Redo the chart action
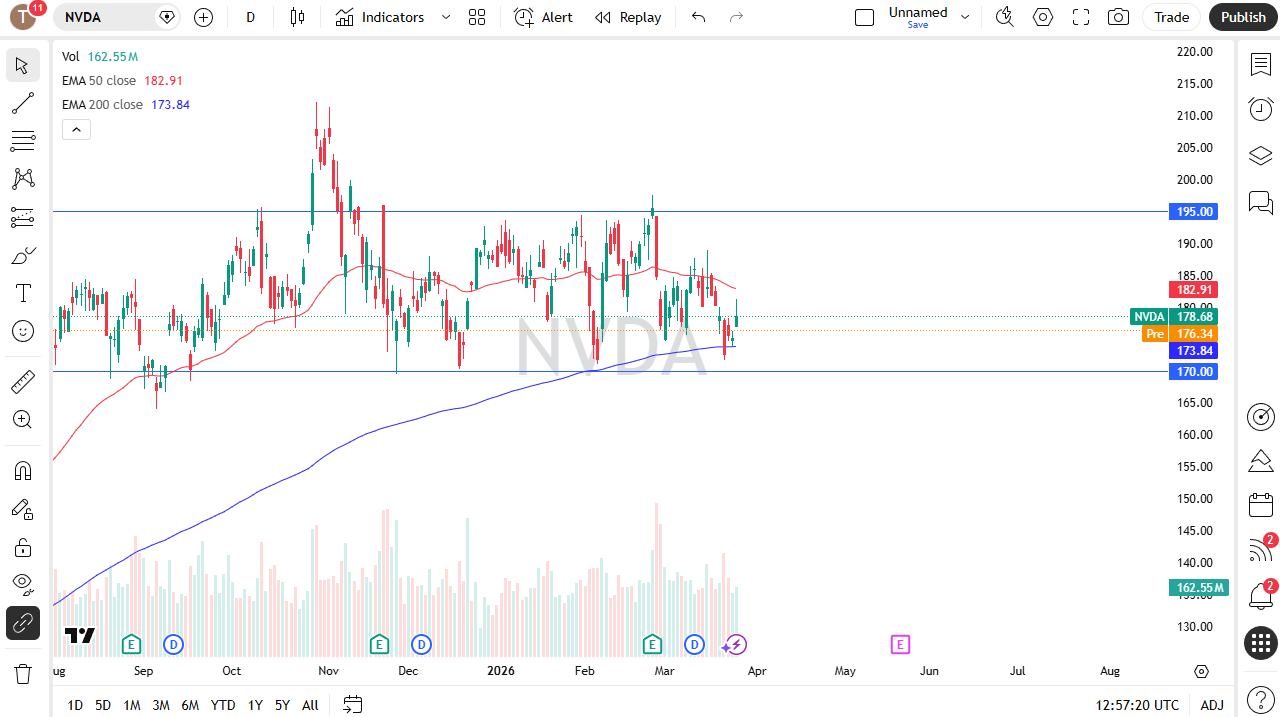 coord(737,17)
